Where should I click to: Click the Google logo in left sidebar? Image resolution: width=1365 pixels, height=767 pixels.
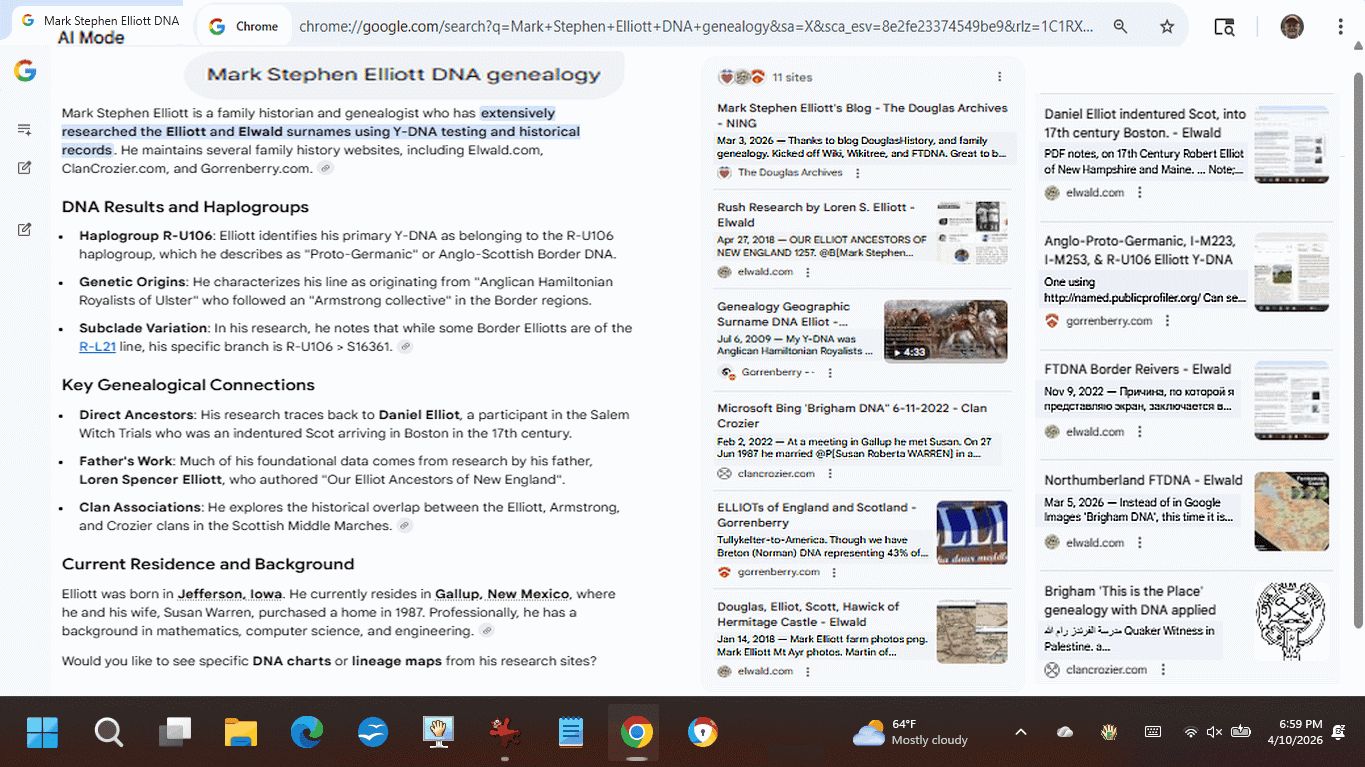pyautogui.click(x=25, y=70)
